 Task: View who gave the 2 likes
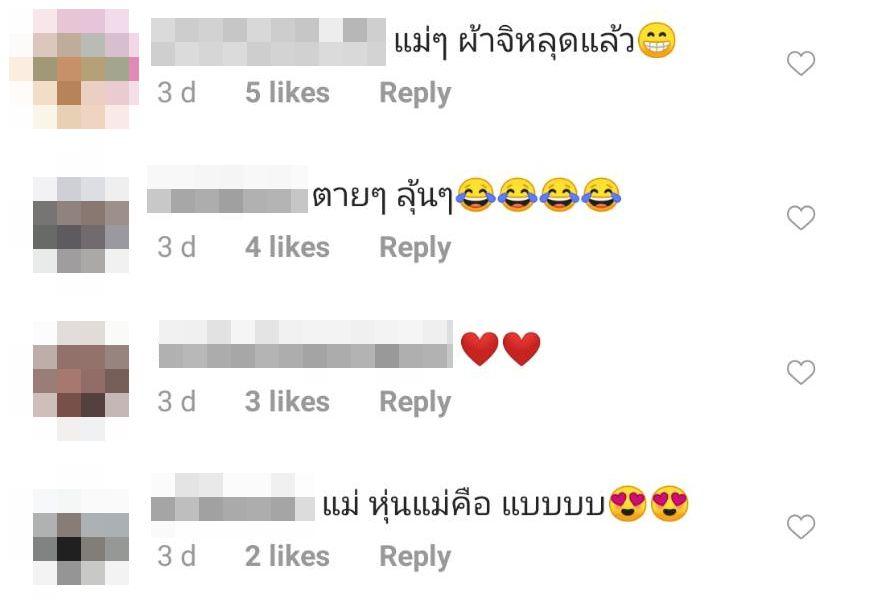(x=287, y=556)
